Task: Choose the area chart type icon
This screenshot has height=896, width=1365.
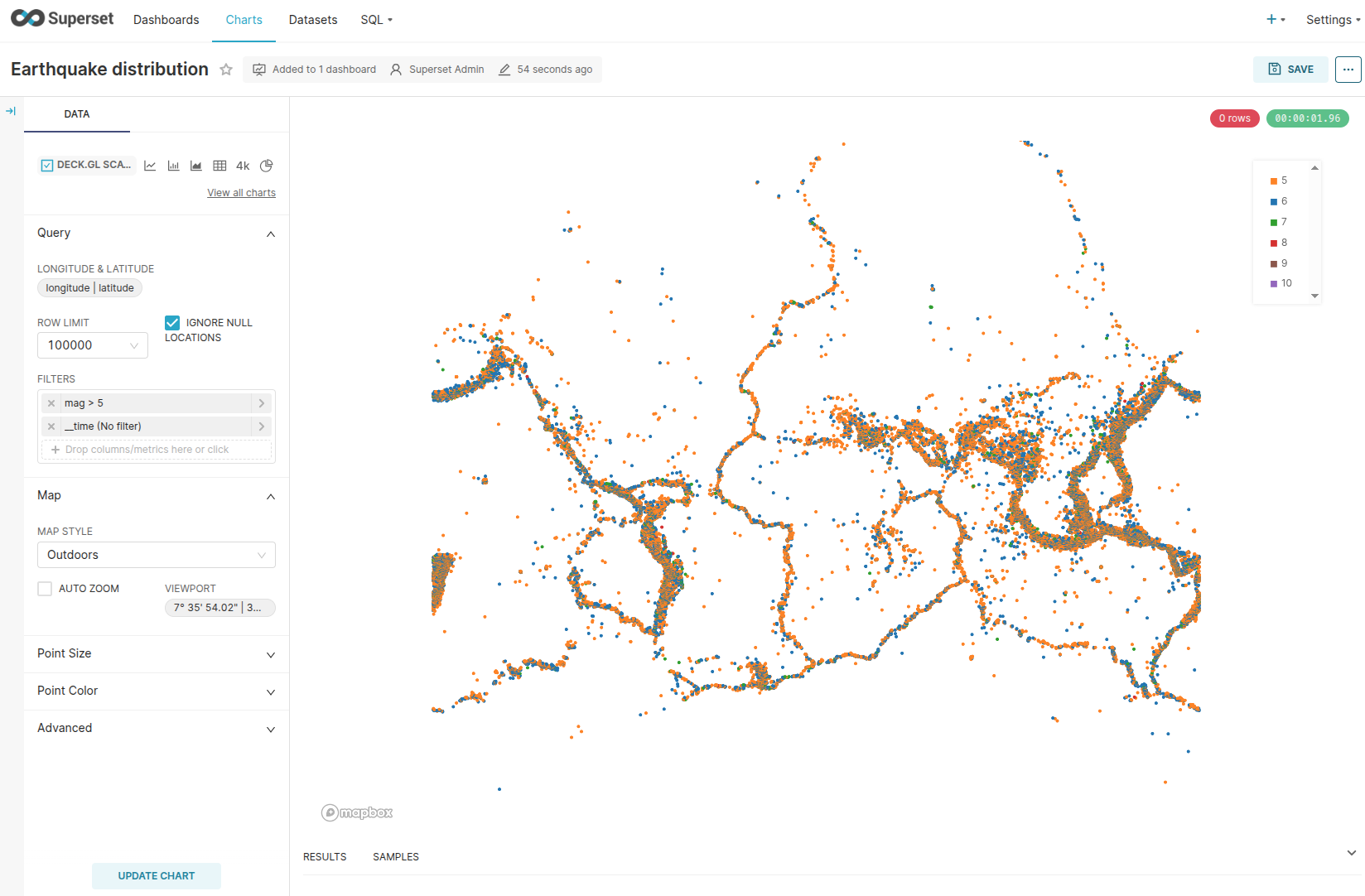Action: pos(196,166)
